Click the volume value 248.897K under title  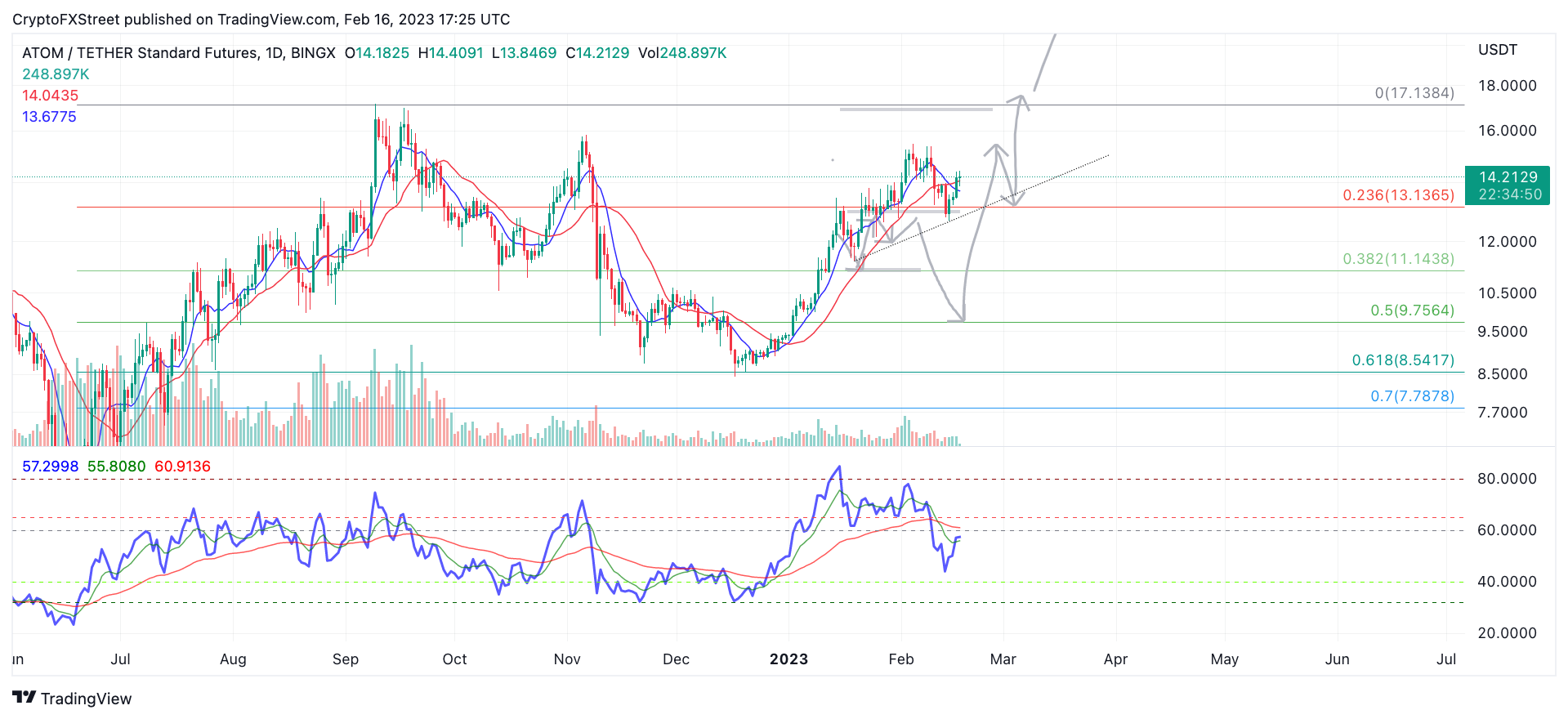click(56, 74)
